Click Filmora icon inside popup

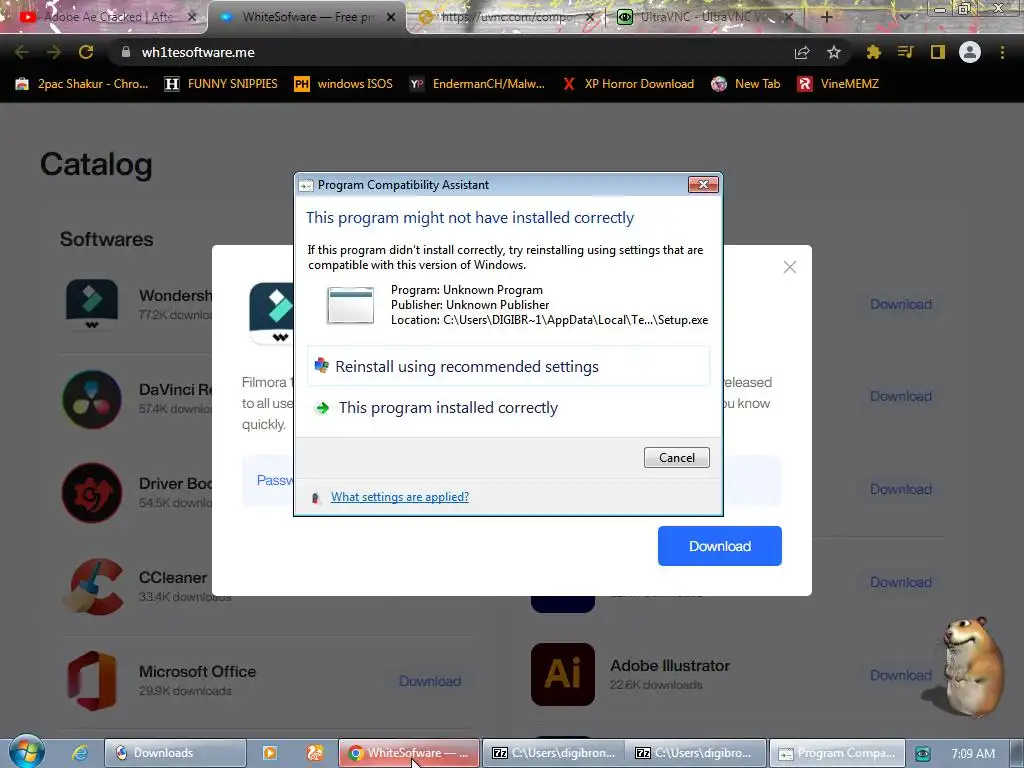pos(272,313)
